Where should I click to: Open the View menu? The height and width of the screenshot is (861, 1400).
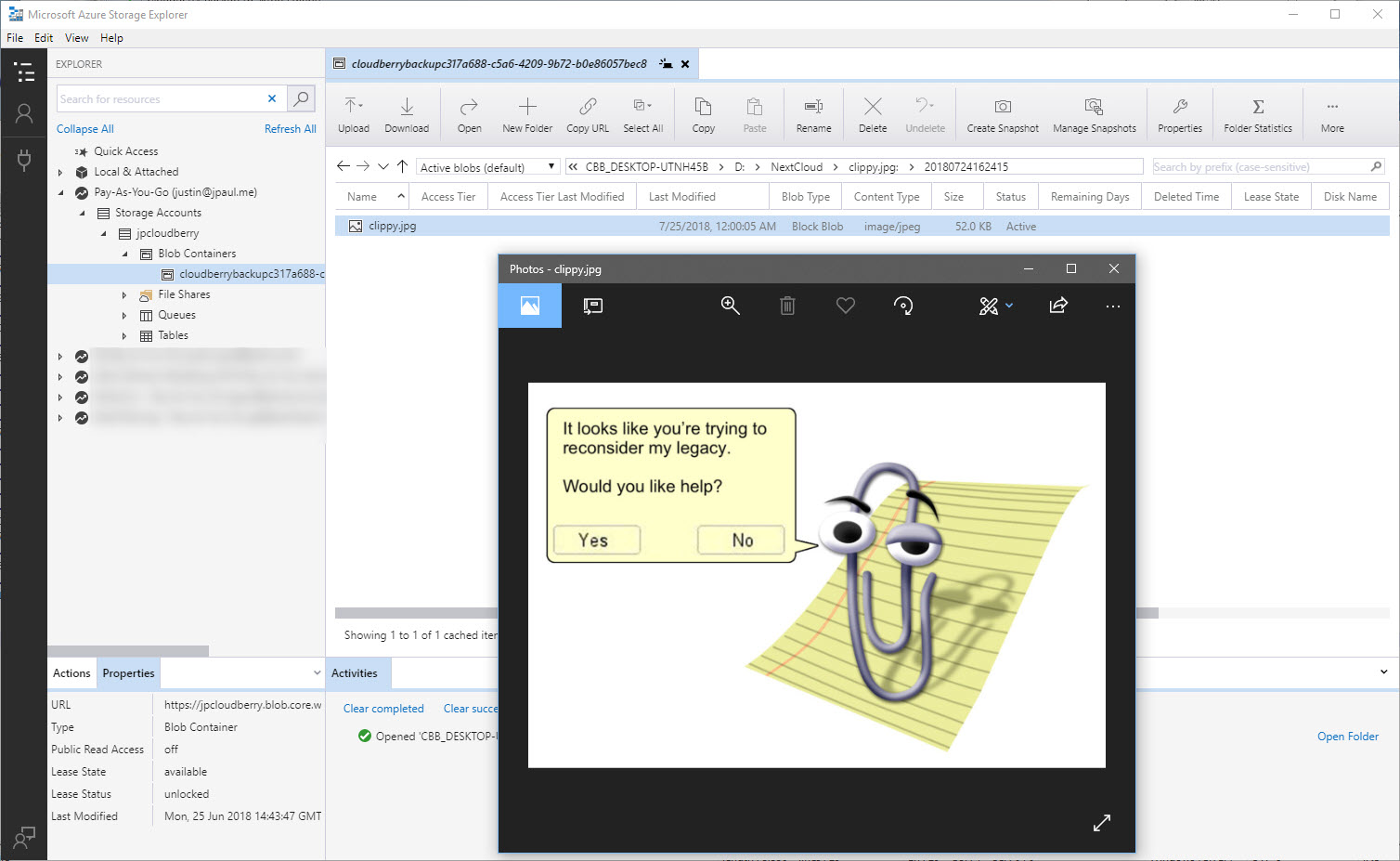coord(77,38)
